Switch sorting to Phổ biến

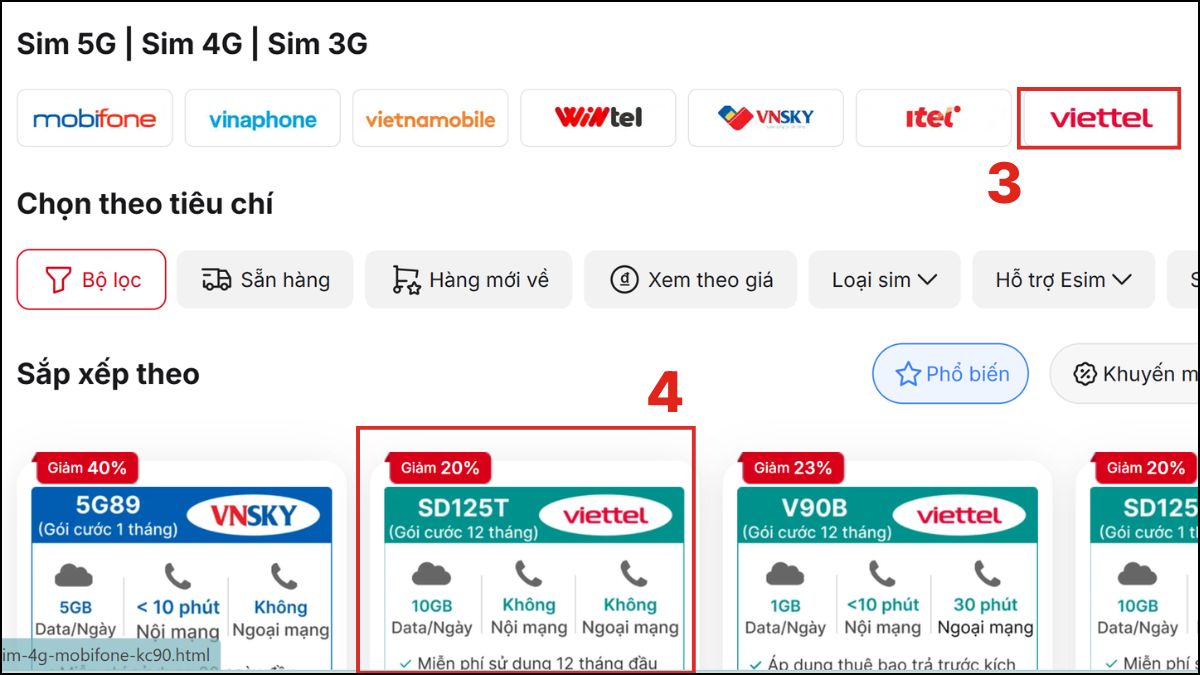point(950,373)
